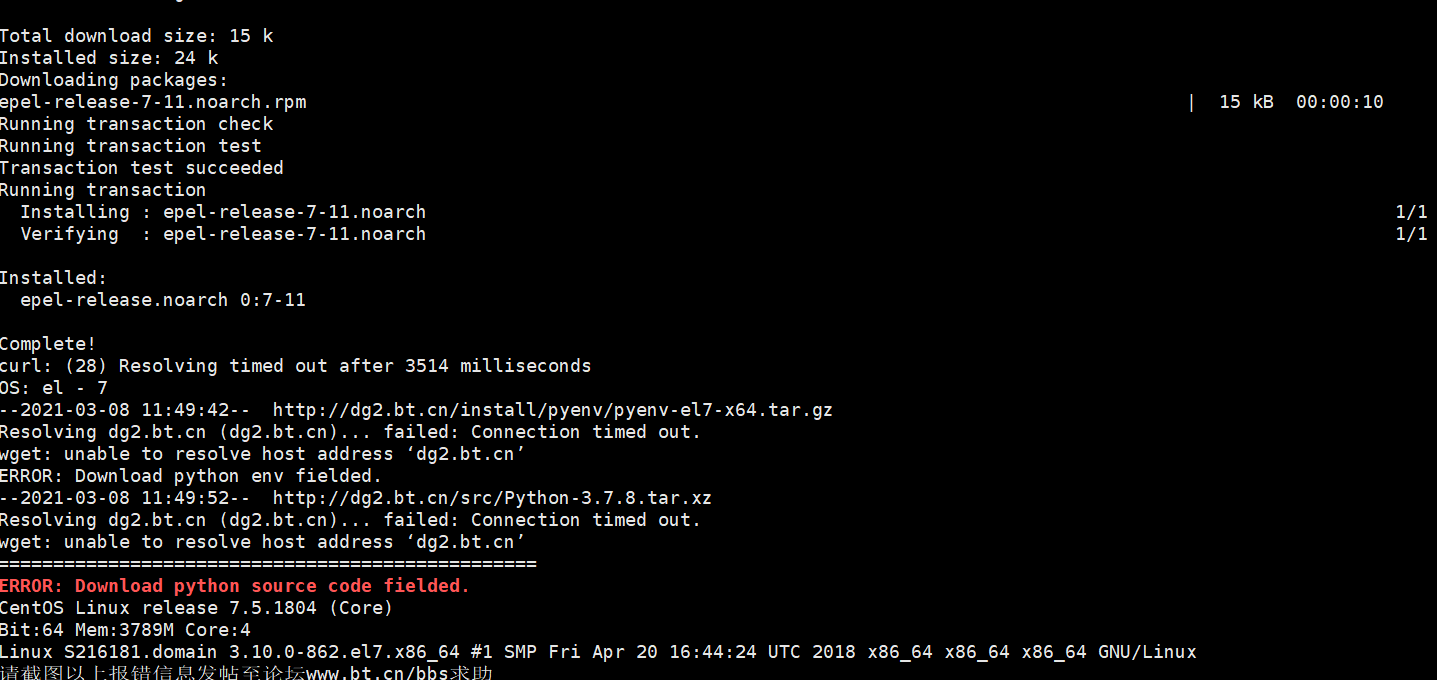Click the 'CentOS Linux release 7.5.1804 (Core)' line
Screen dimensions: 1437x680
click(x=196, y=608)
